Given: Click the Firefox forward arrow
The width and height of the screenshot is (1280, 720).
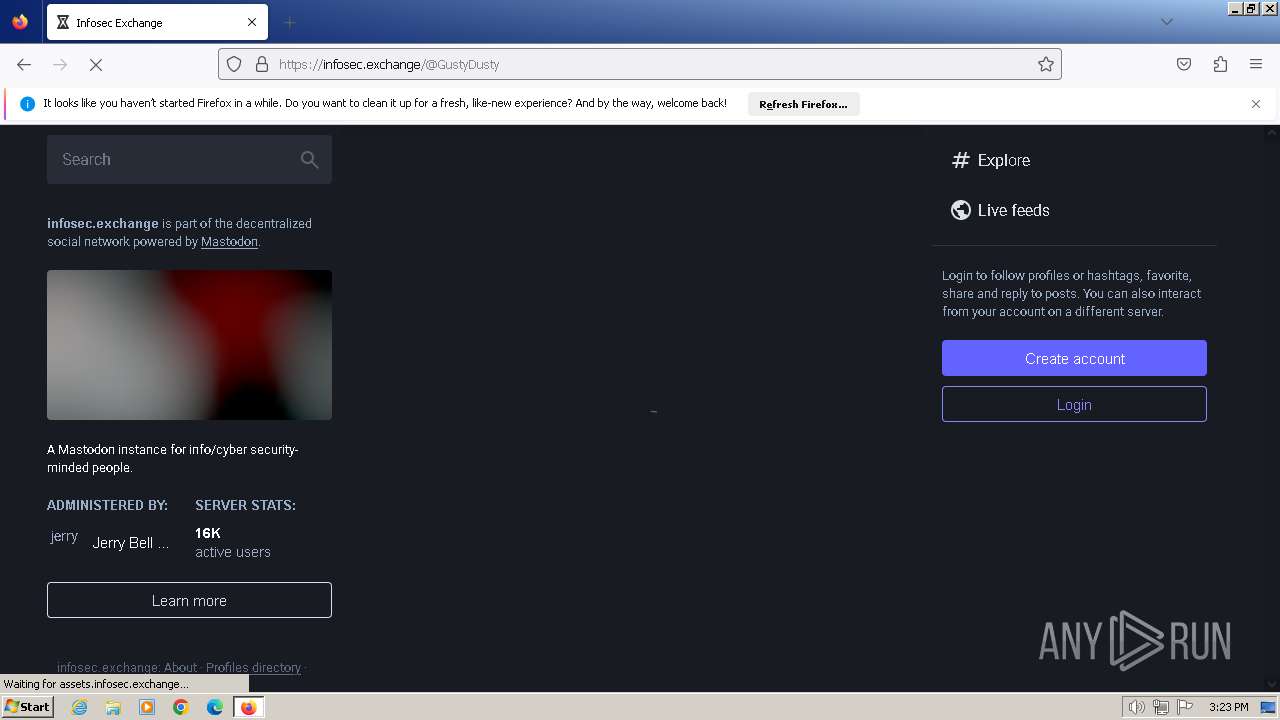Looking at the screenshot, I should (60, 64).
